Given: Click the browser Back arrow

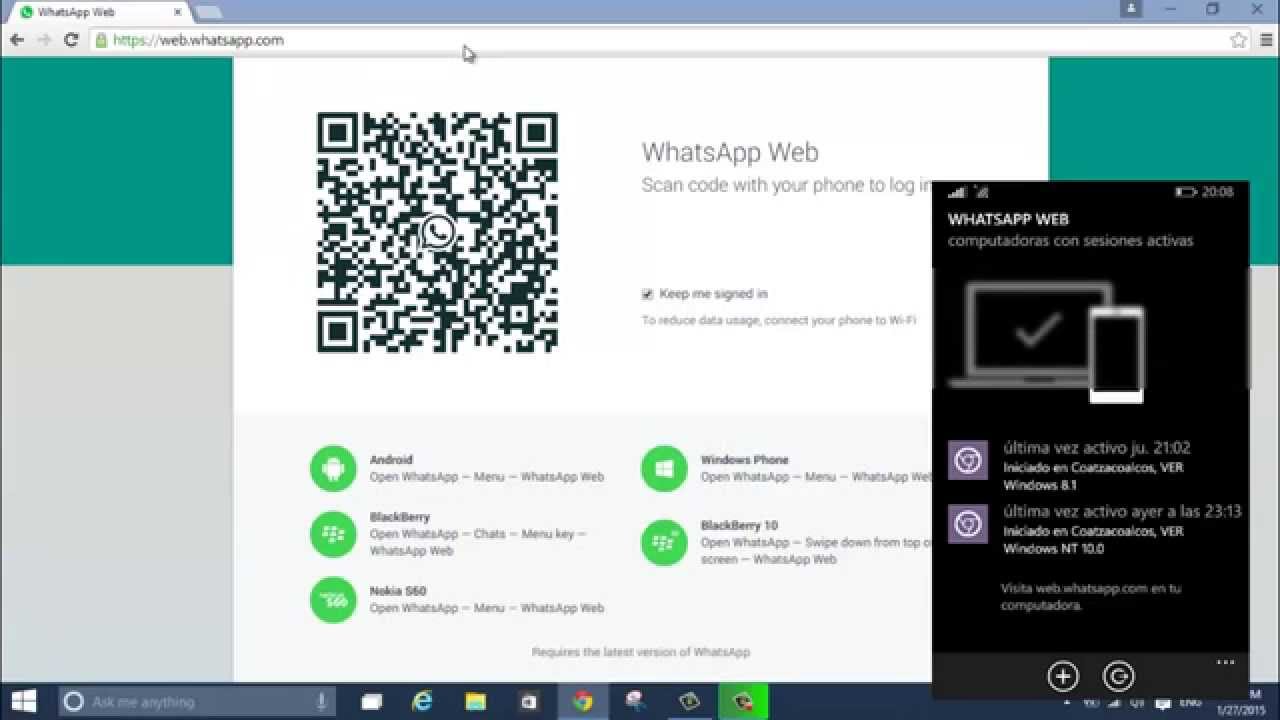Looking at the screenshot, I should (17, 40).
